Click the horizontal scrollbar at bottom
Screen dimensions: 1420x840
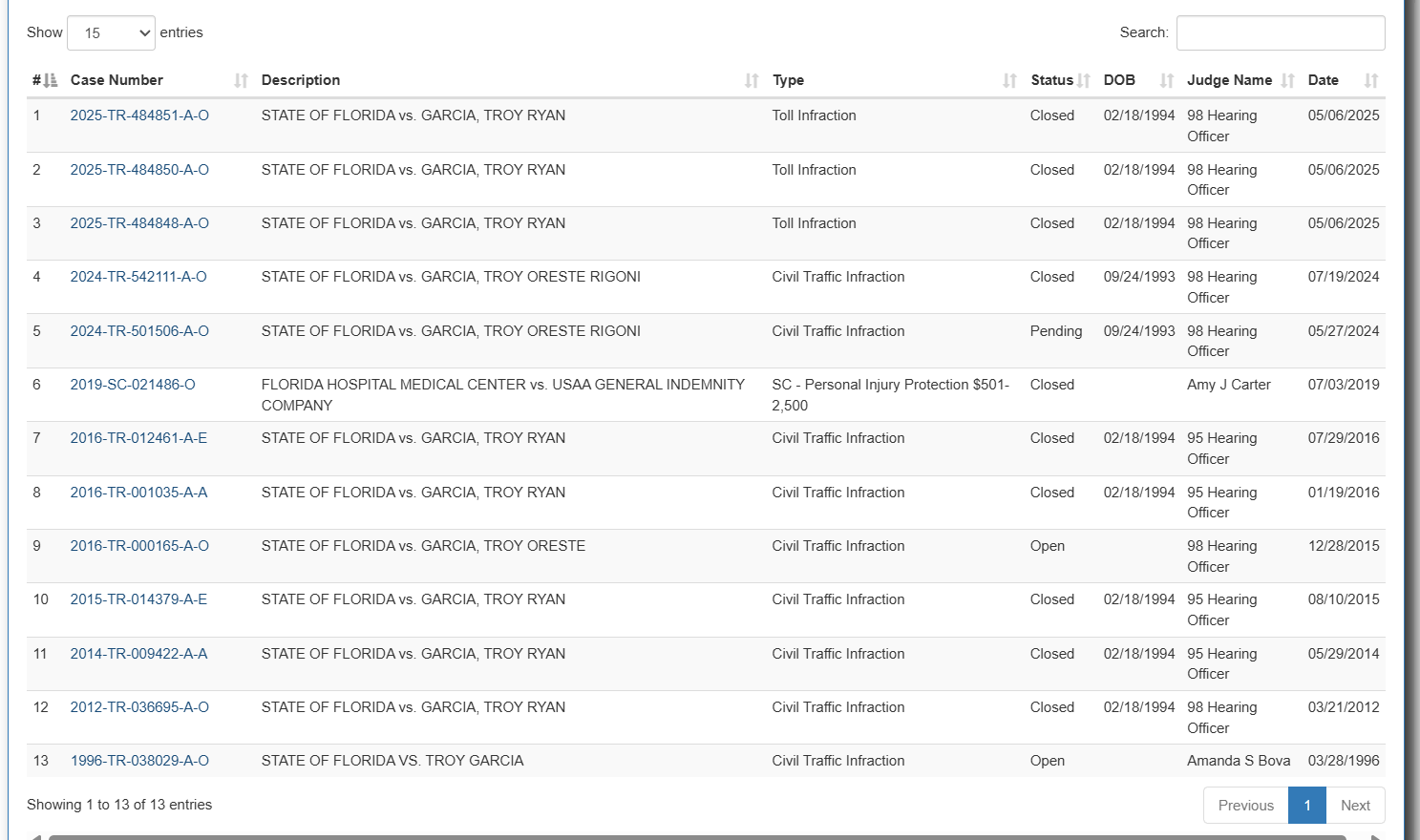pyautogui.click(x=697, y=837)
